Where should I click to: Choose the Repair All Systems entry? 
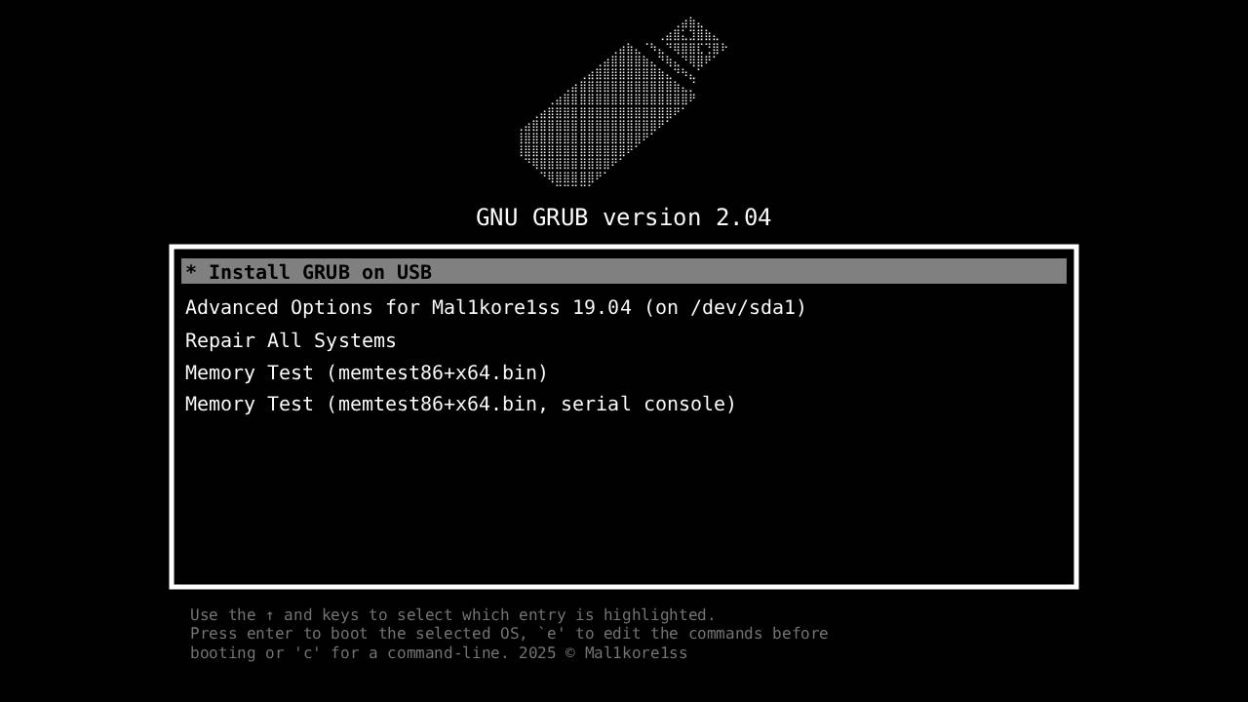290,340
